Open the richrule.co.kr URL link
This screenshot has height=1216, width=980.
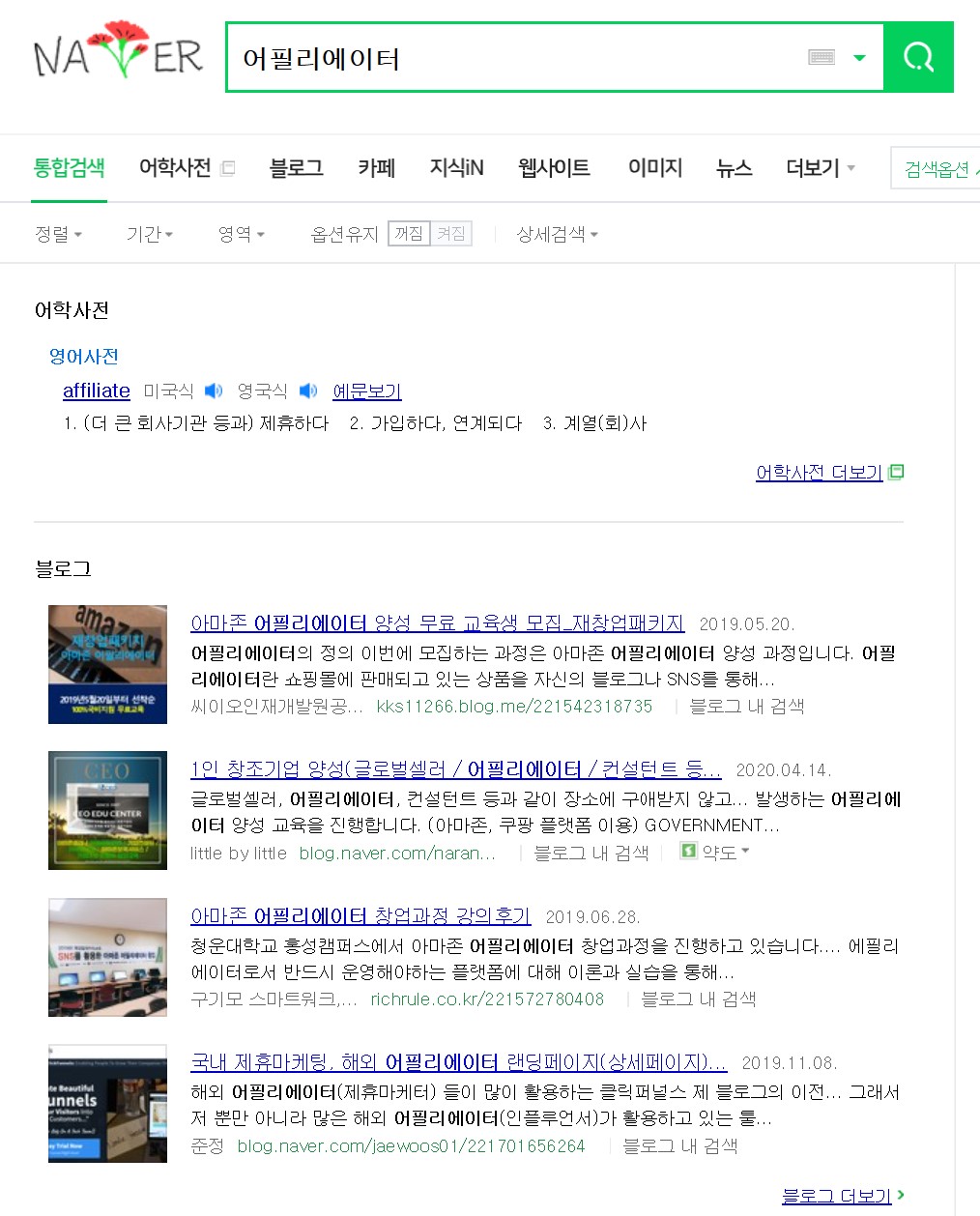[487, 999]
